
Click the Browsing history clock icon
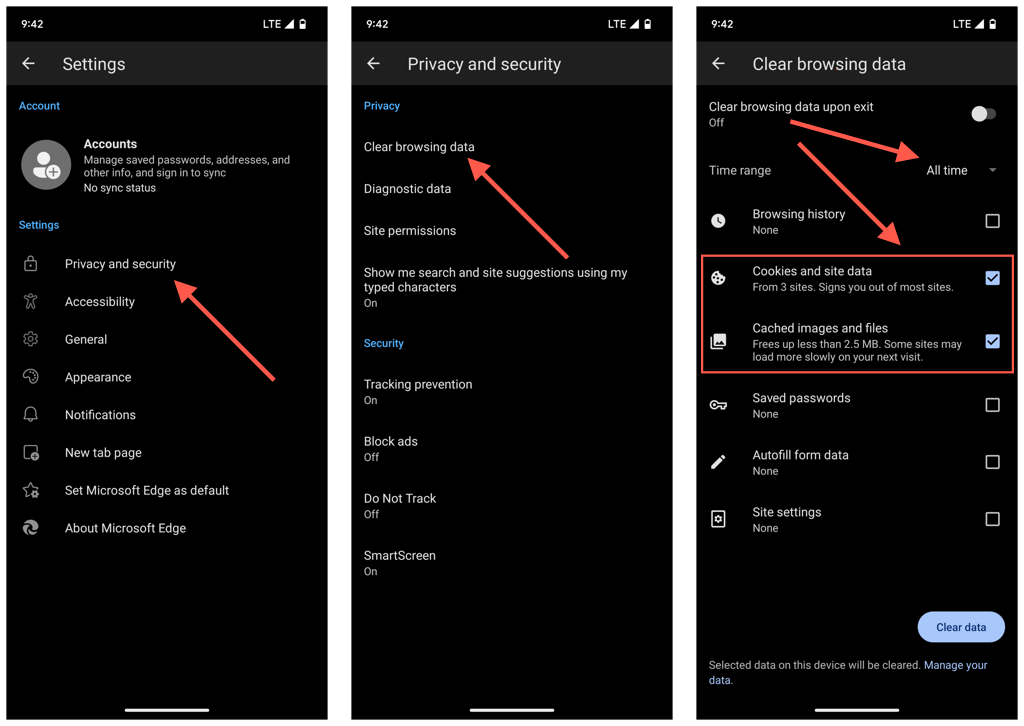(x=718, y=221)
